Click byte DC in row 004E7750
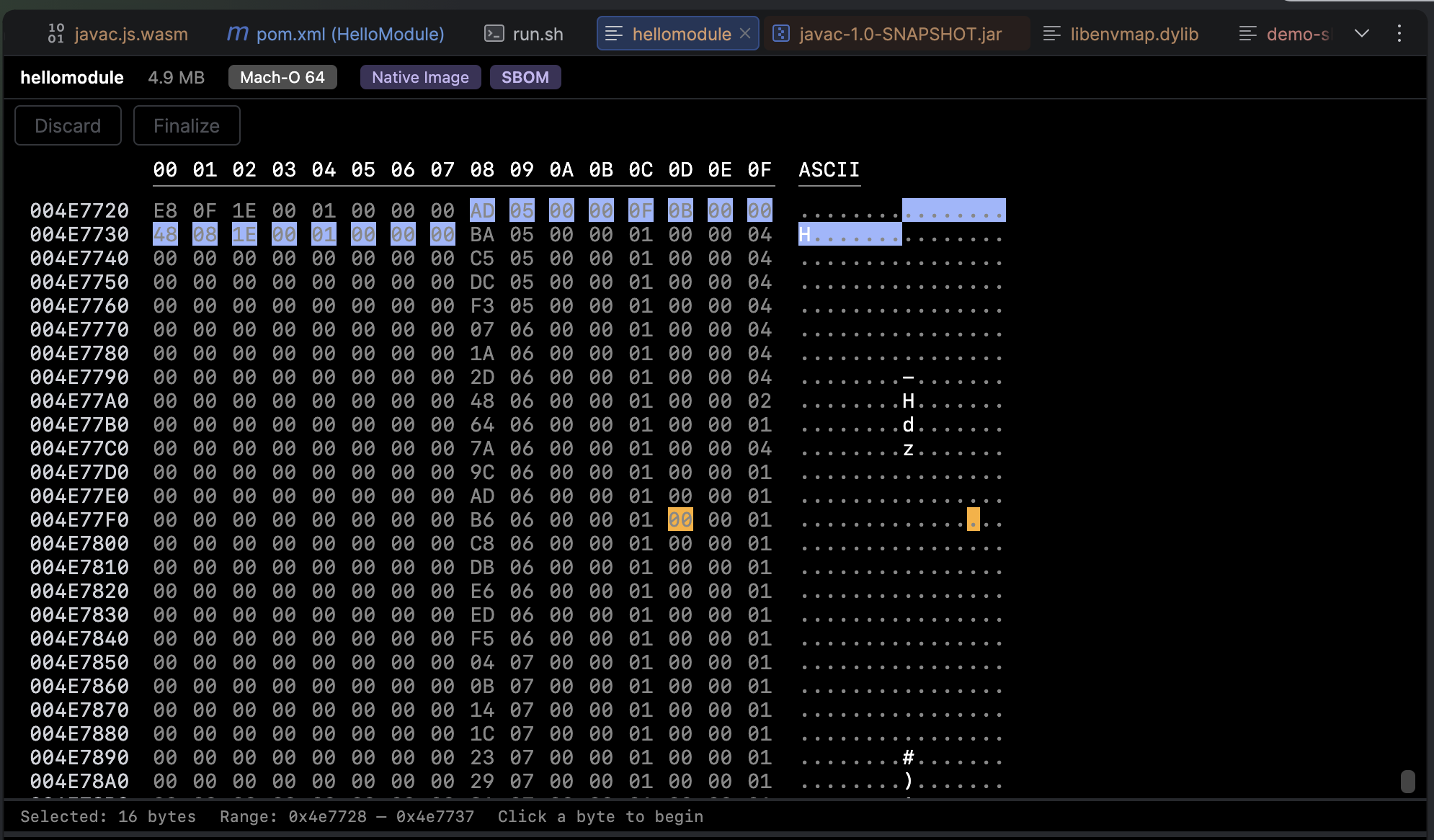 point(482,282)
